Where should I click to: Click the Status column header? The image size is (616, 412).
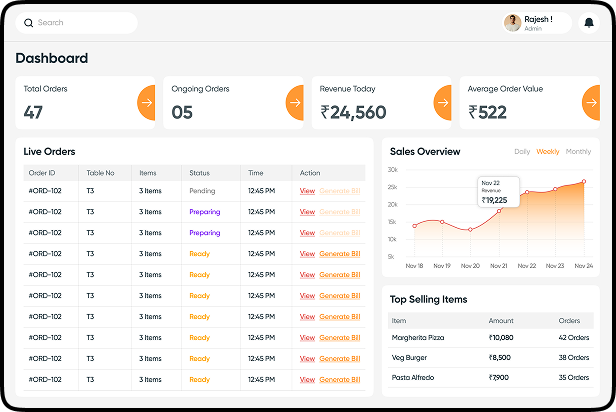(199, 173)
